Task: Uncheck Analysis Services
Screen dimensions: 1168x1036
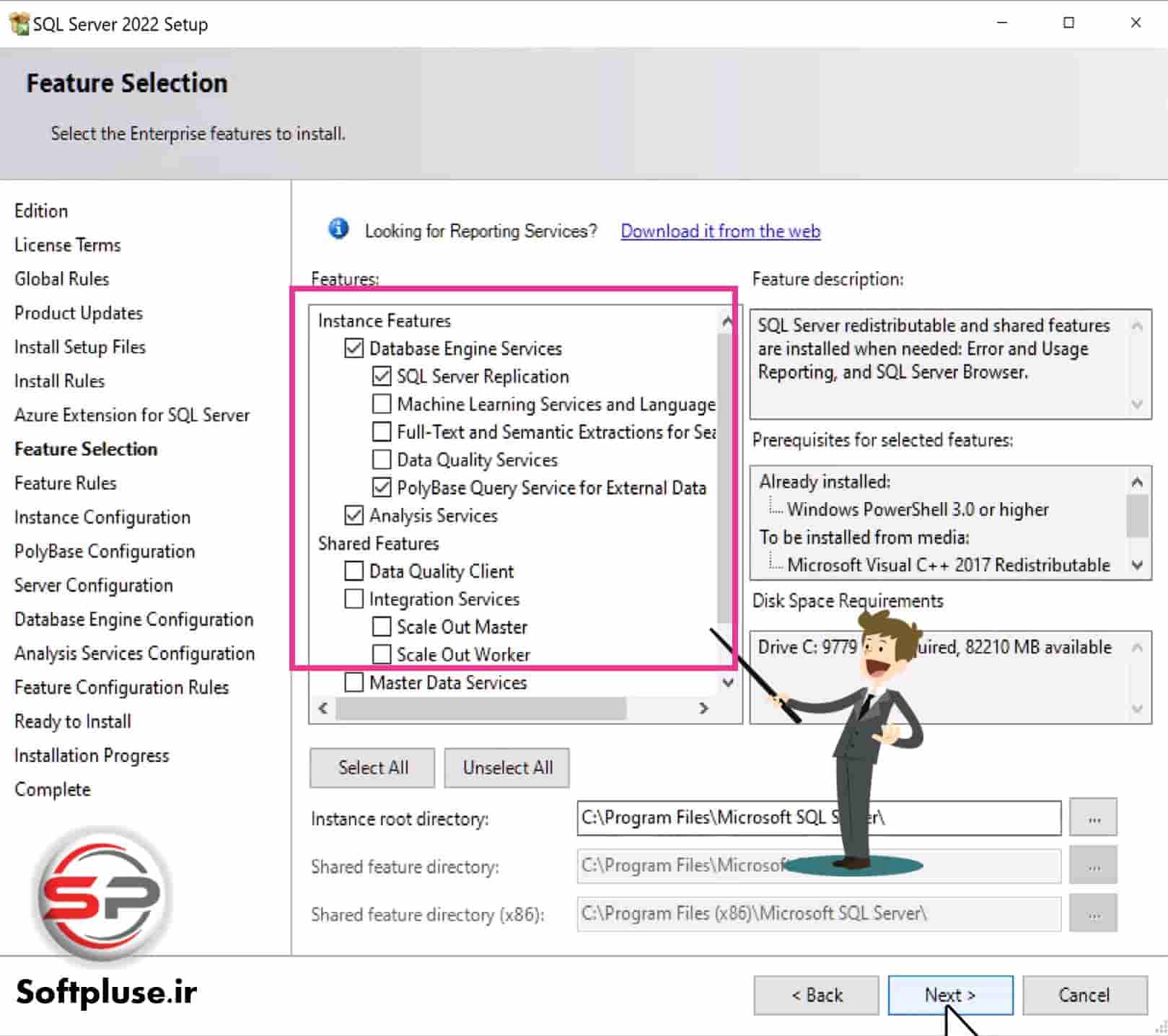Action: (x=354, y=515)
